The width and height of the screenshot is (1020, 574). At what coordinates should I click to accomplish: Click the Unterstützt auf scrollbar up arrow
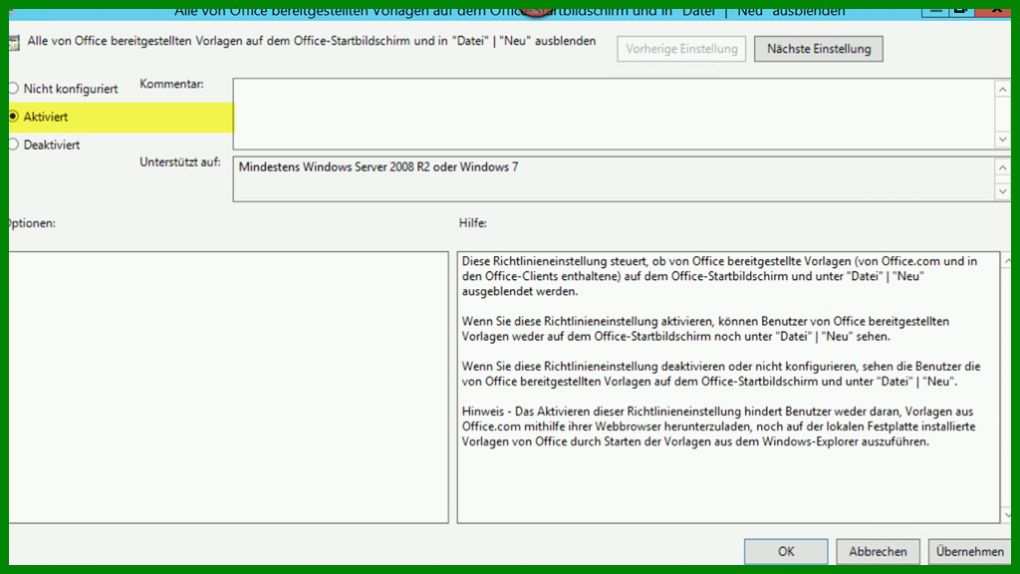[x=1002, y=168]
